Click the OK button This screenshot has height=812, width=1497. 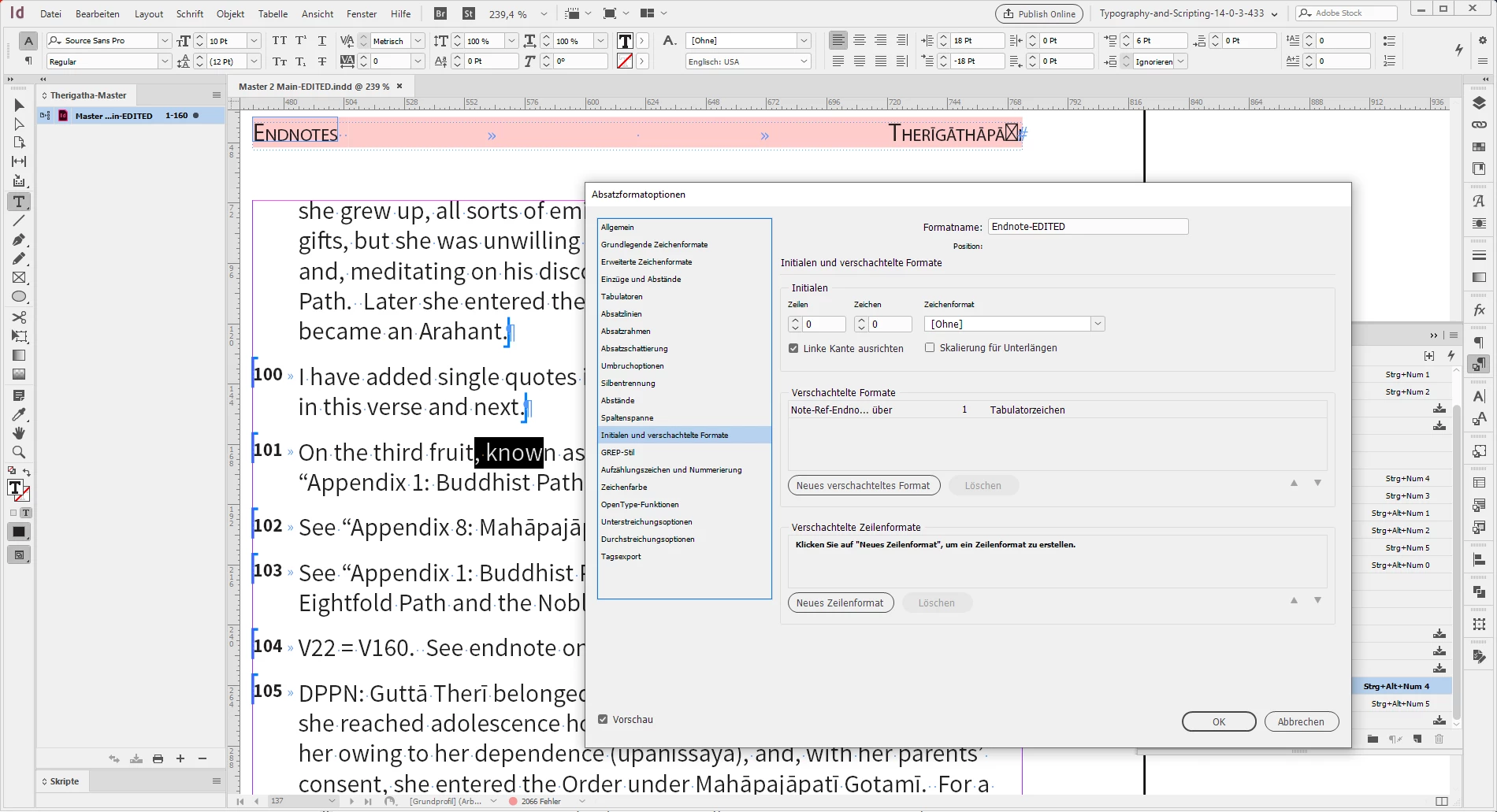click(1219, 721)
